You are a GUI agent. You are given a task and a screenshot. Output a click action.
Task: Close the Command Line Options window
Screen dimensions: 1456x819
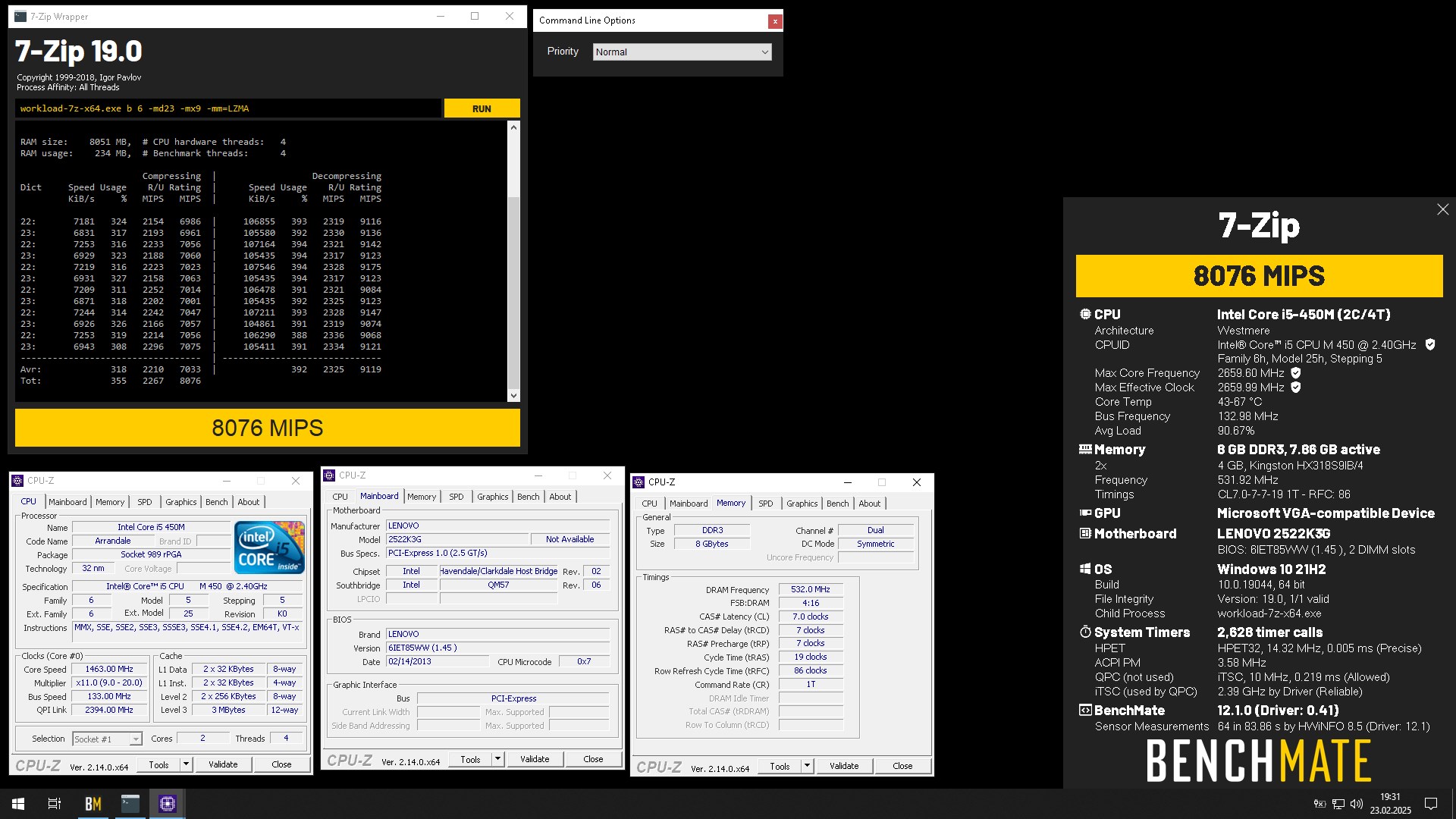point(774,21)
